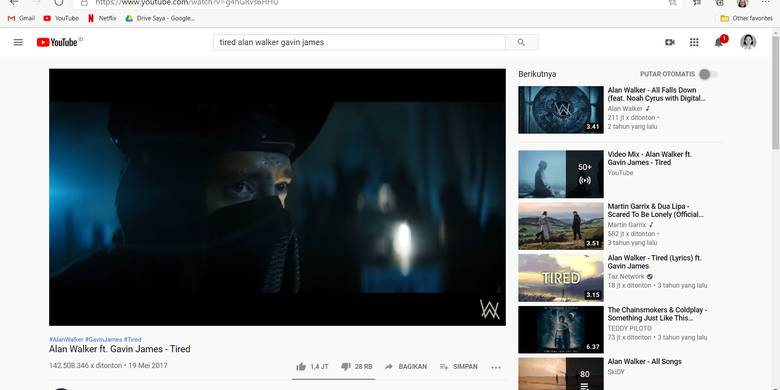Click the BAGIKAN share label

(x=412, y=367)
